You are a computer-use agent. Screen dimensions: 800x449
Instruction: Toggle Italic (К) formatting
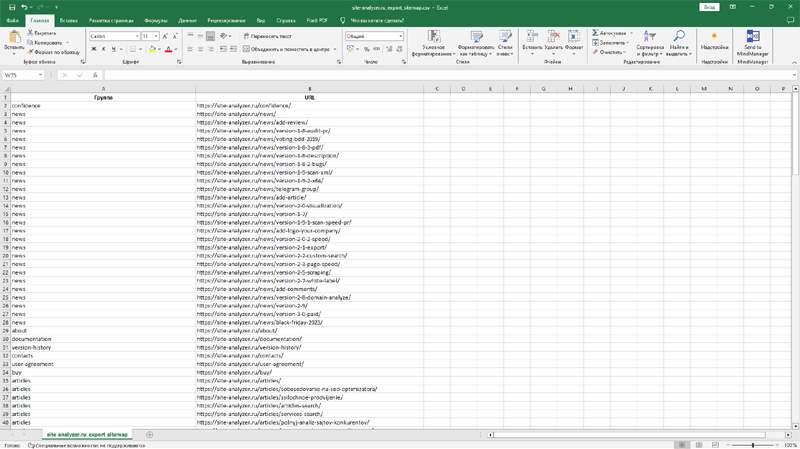[104, 49]
